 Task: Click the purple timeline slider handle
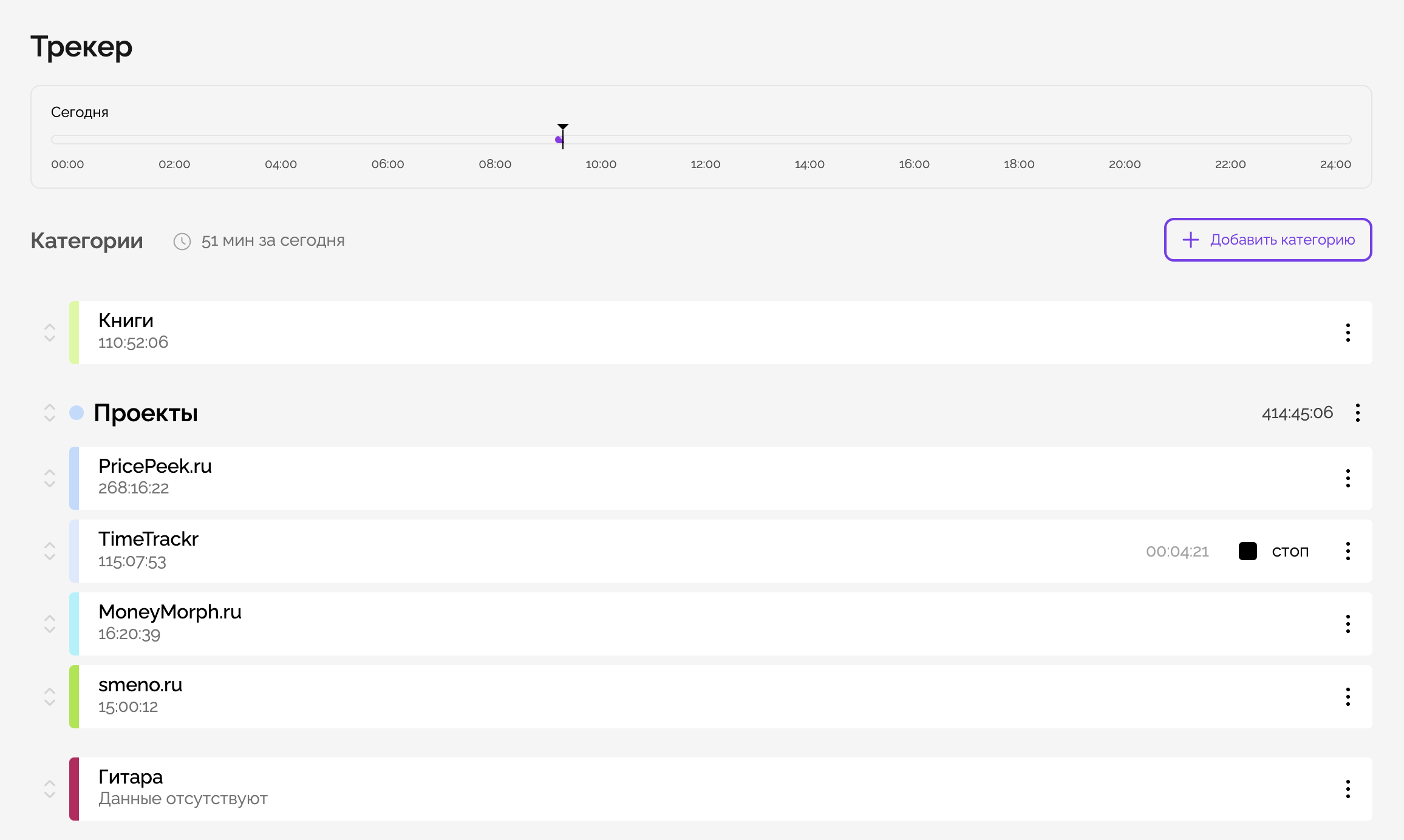(559, 139)
